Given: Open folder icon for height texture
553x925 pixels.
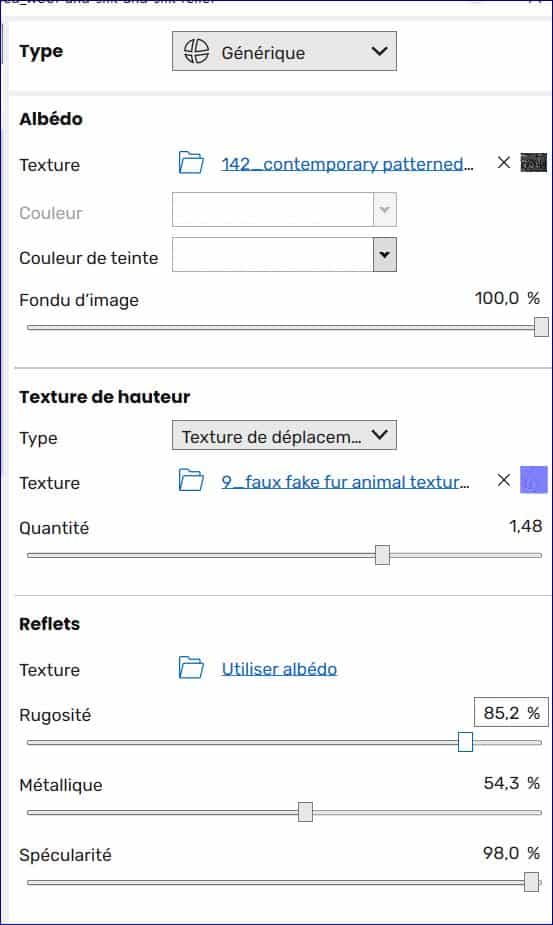Looking at the screenshot, I should click(191, 481).
